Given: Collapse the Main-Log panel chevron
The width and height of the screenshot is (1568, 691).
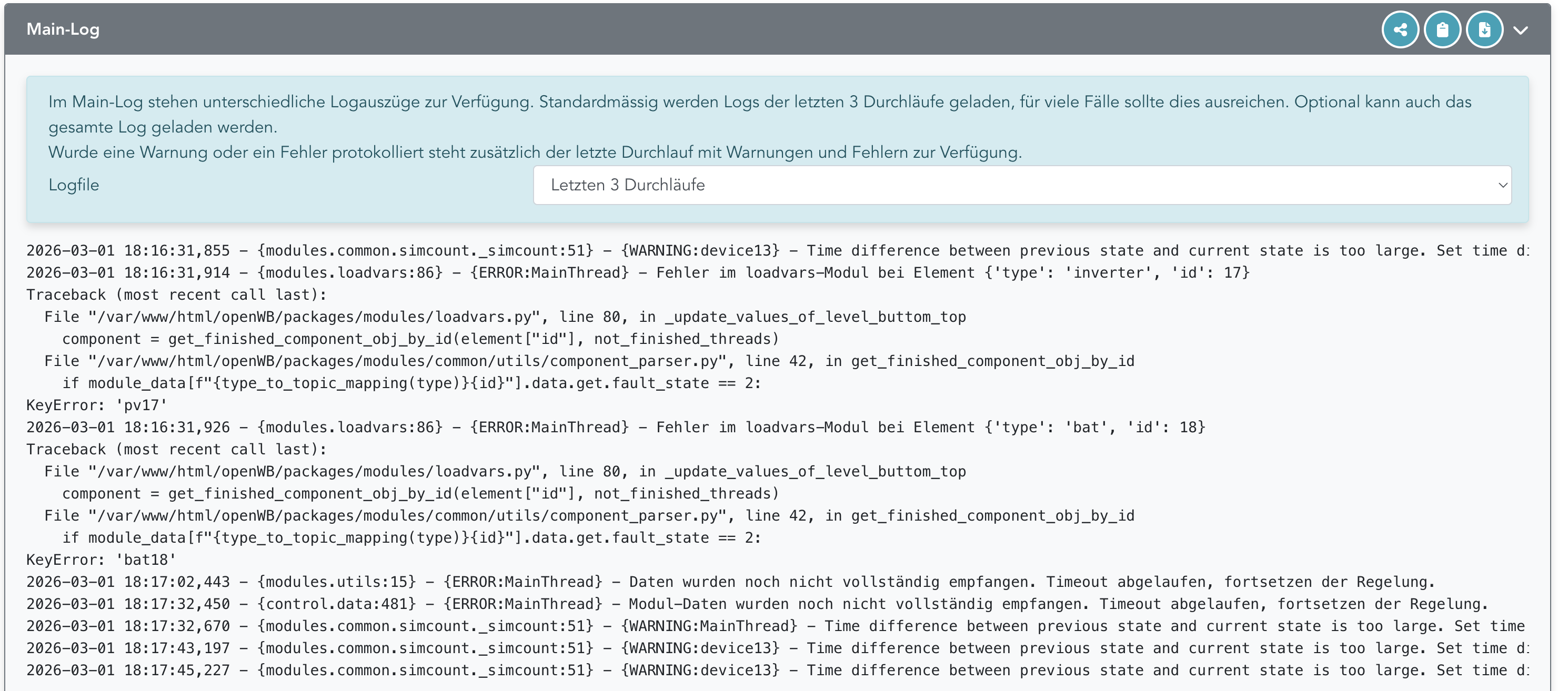Looking at the screenshot, I should point(1521,31).
